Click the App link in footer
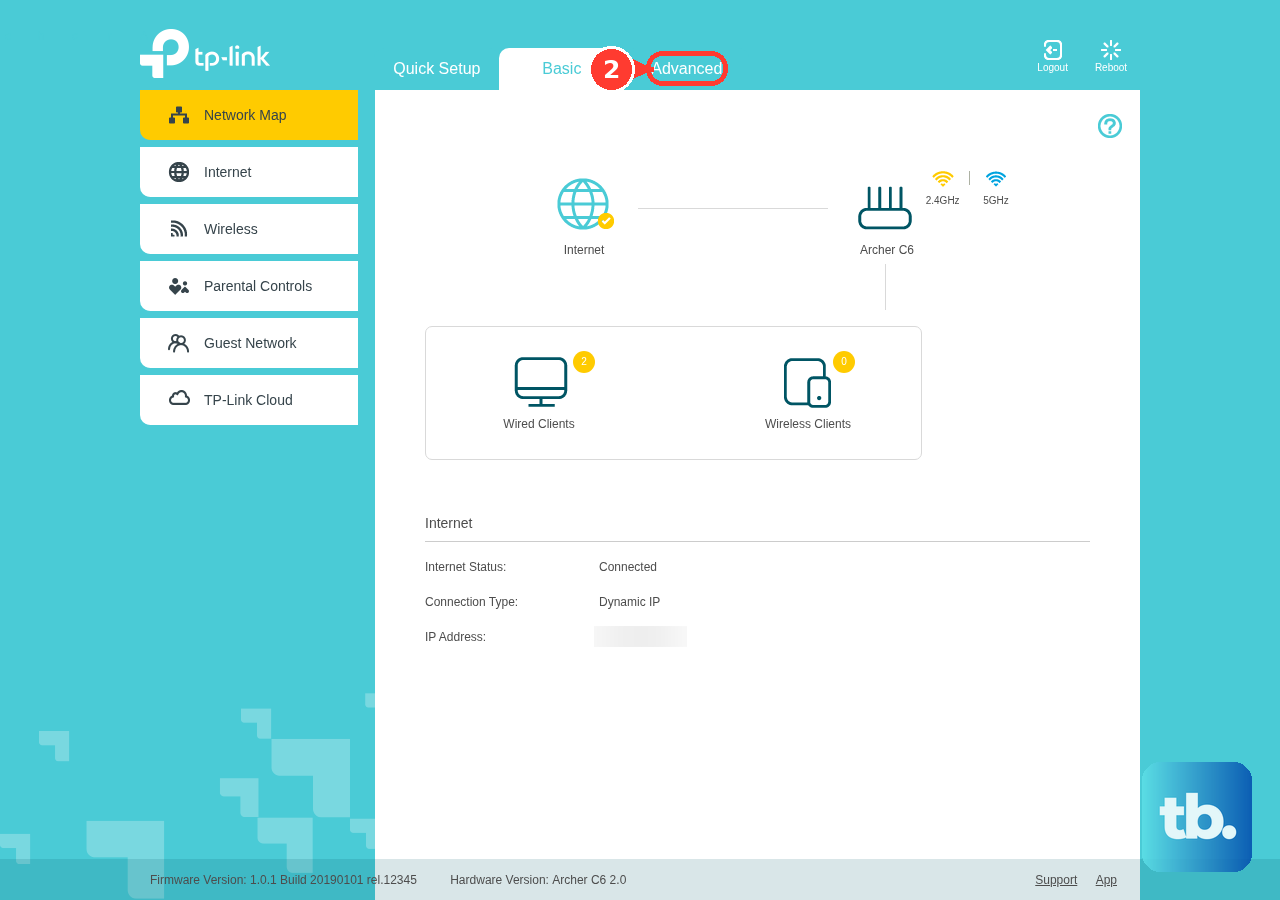The image size is (1280, 900). click(x=1106, y=880)
